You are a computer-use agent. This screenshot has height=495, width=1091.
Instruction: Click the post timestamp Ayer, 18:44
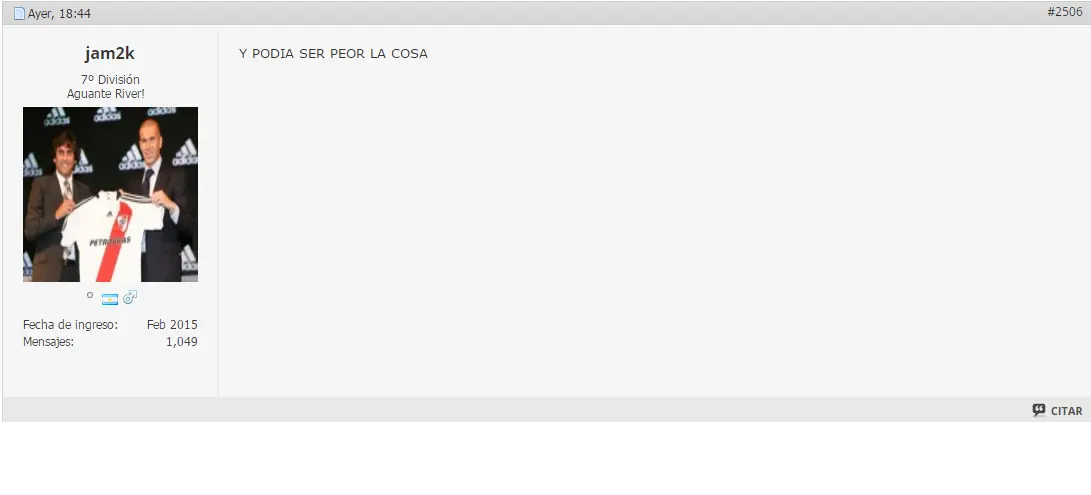[x=59, y=13]
